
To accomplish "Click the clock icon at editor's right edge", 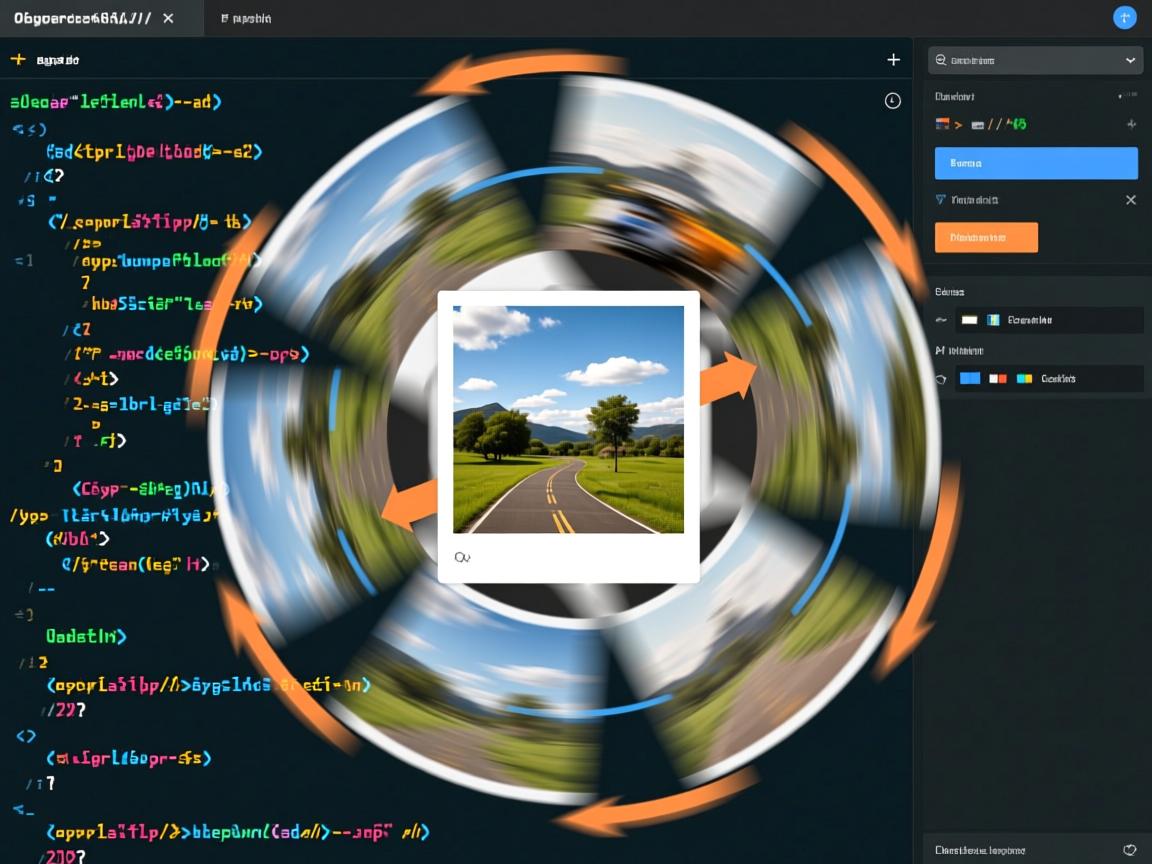I will pos(893,101).
